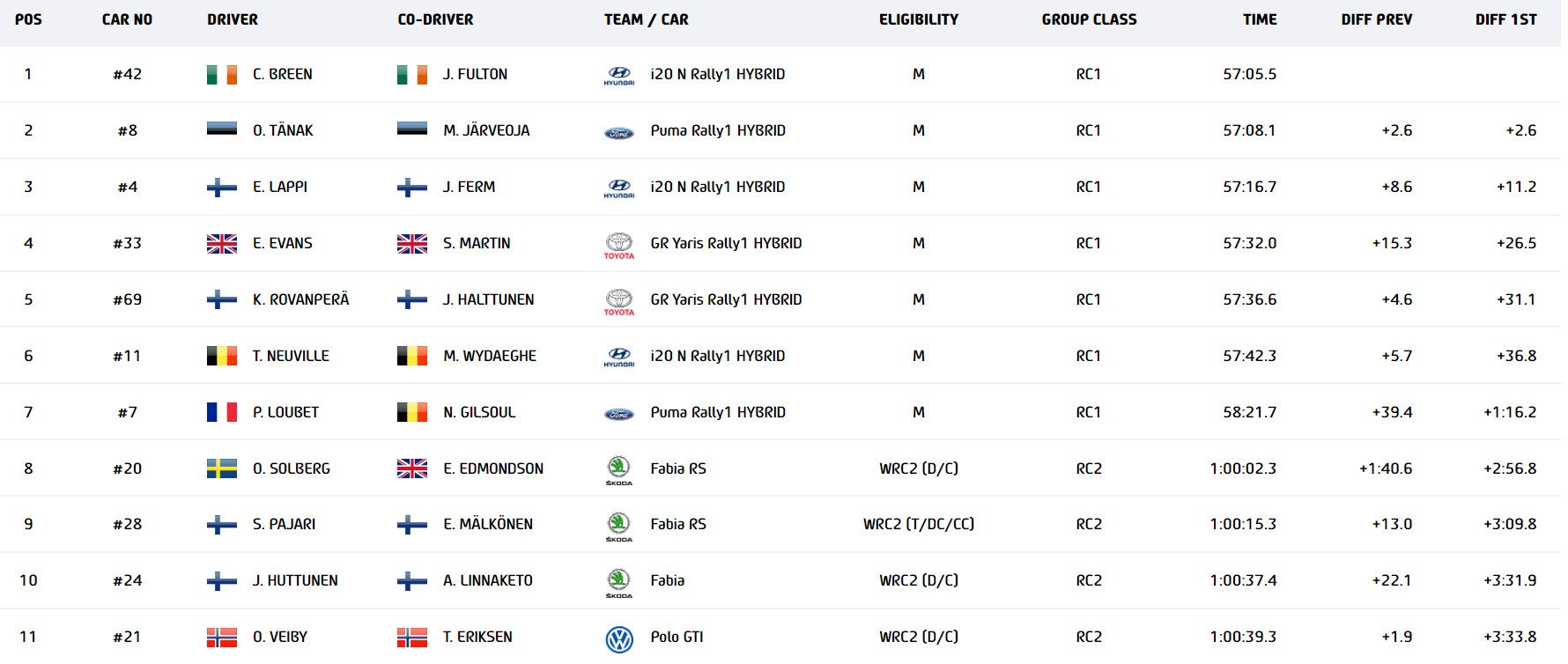The width and height of the screenshot is (1568, 664).
Task: Click the Toyota logo in Evans's row
Action: (618, 244)
